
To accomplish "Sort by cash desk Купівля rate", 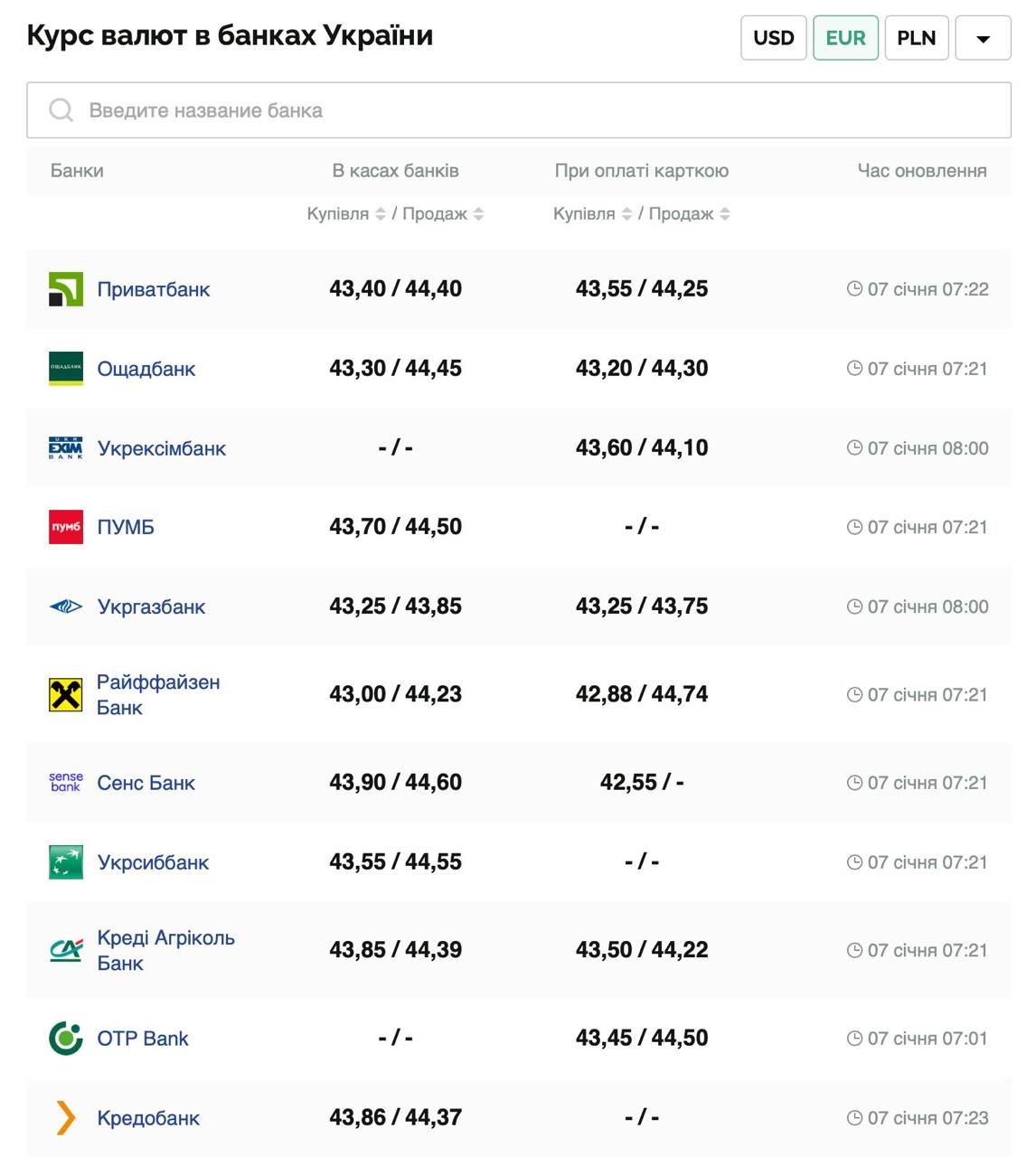I will [x=381, y=214].
